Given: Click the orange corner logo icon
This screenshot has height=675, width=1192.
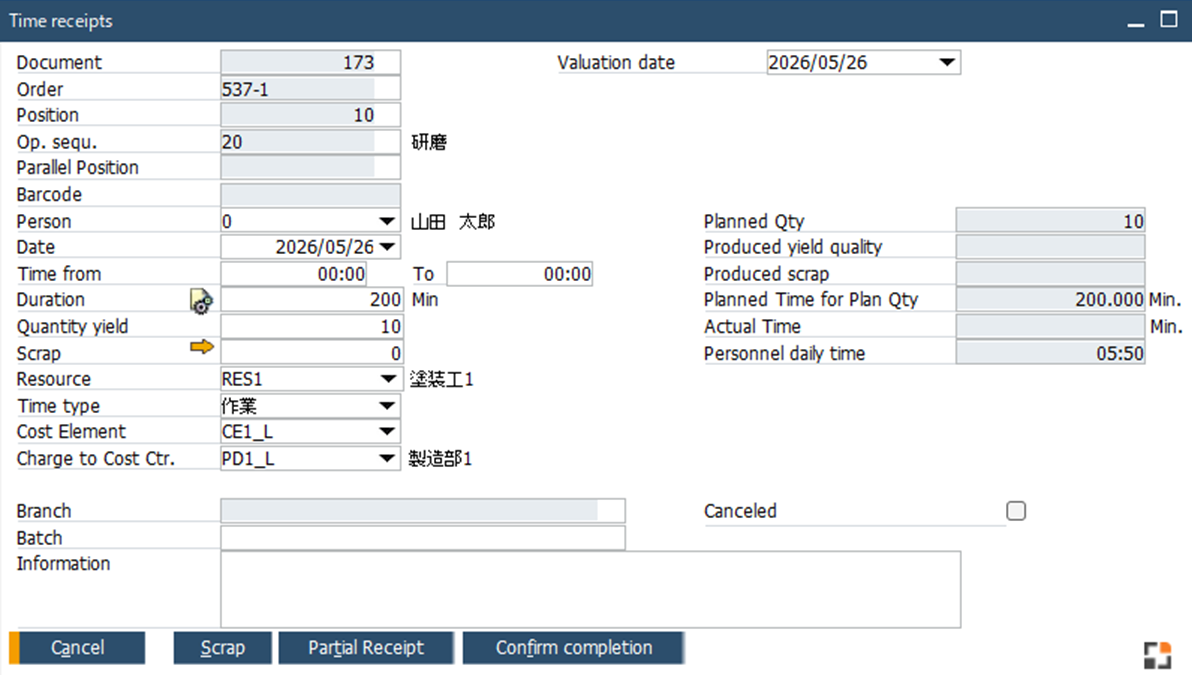Looking at the screenshot, I should click(x=1157, y=655).
